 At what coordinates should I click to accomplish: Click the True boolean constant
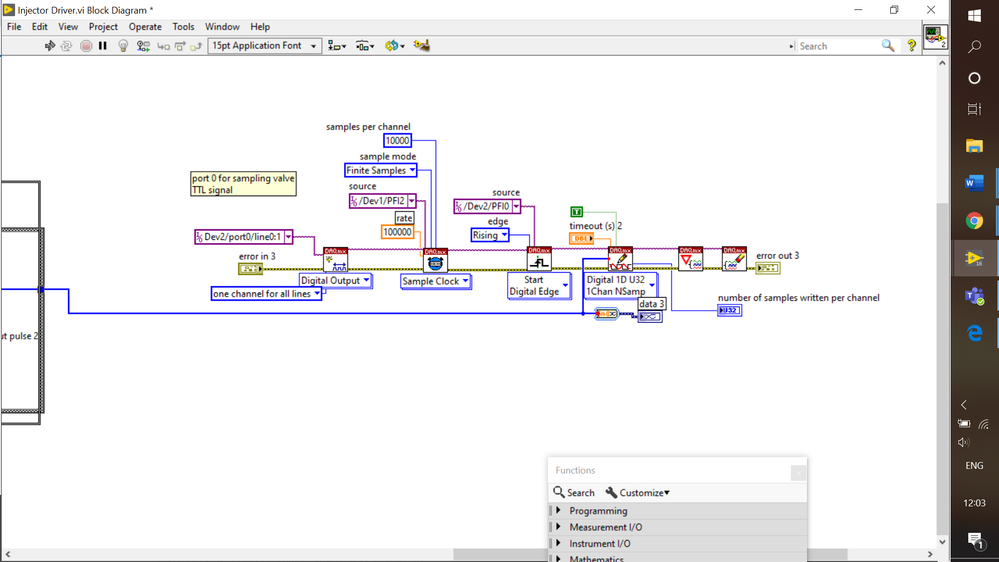[577, 212]
